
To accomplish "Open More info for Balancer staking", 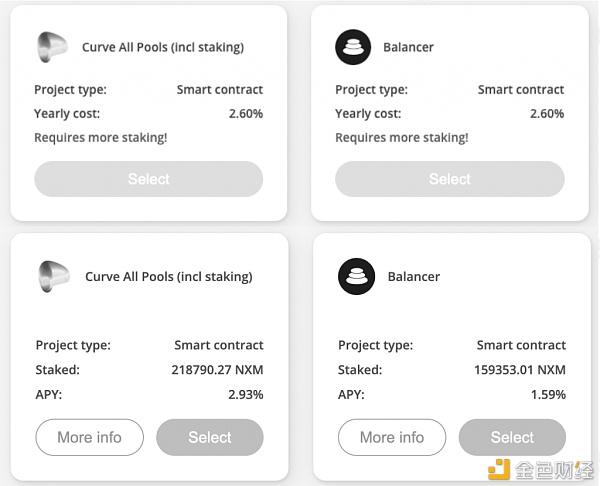I will point(392,437).
